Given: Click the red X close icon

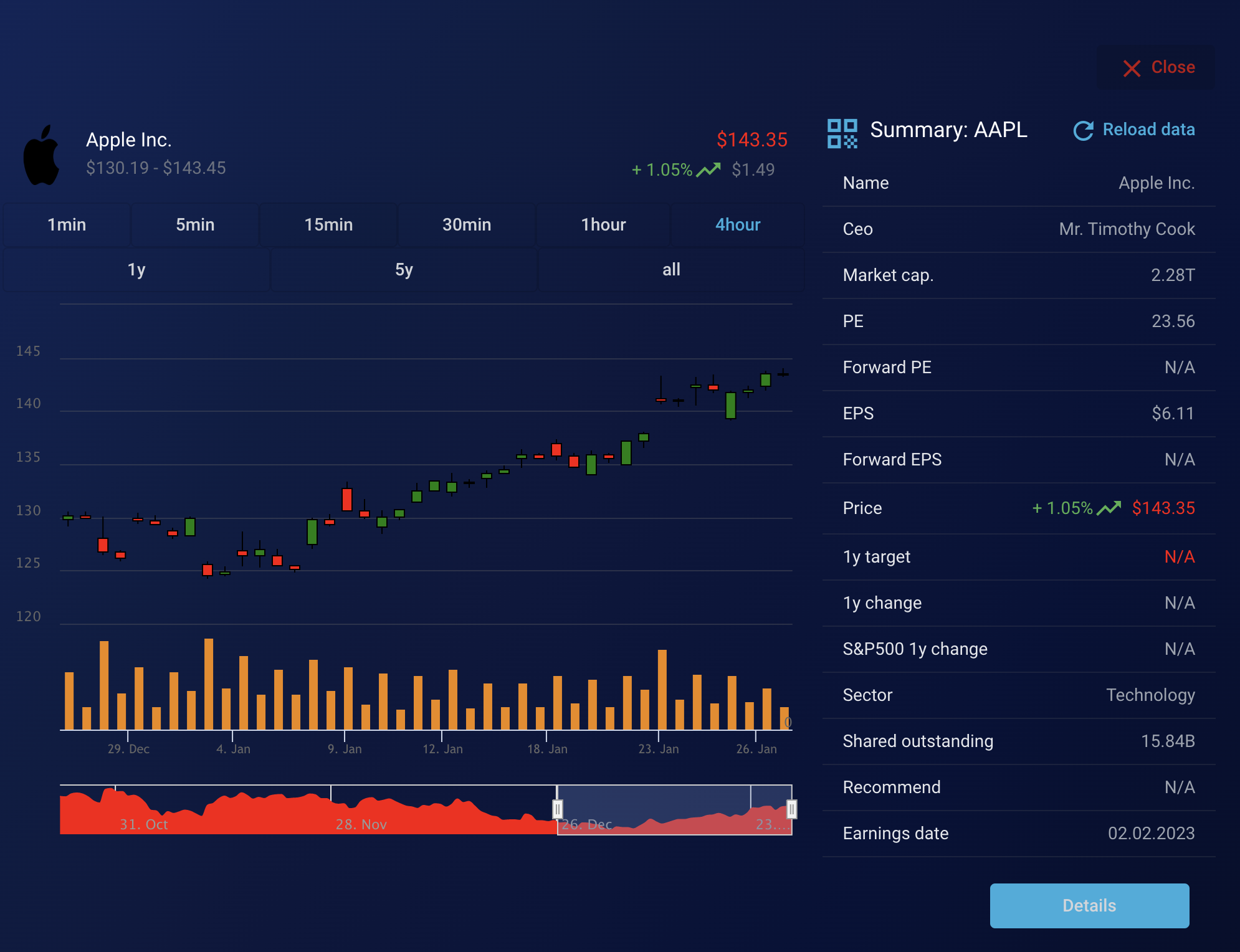Looking at the screenshot, I should [1132, 68].
